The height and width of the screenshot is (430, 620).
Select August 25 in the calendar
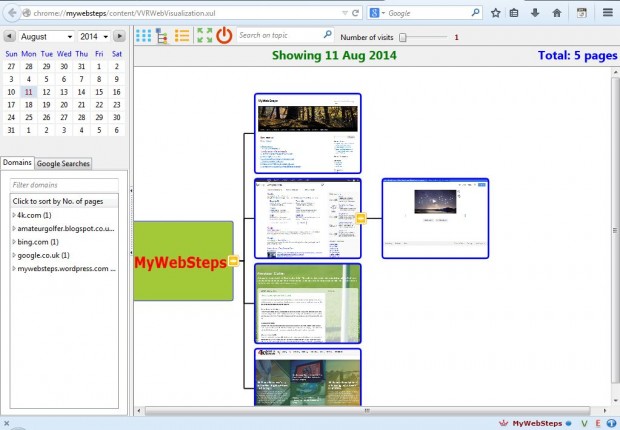(x=28, y=117)
